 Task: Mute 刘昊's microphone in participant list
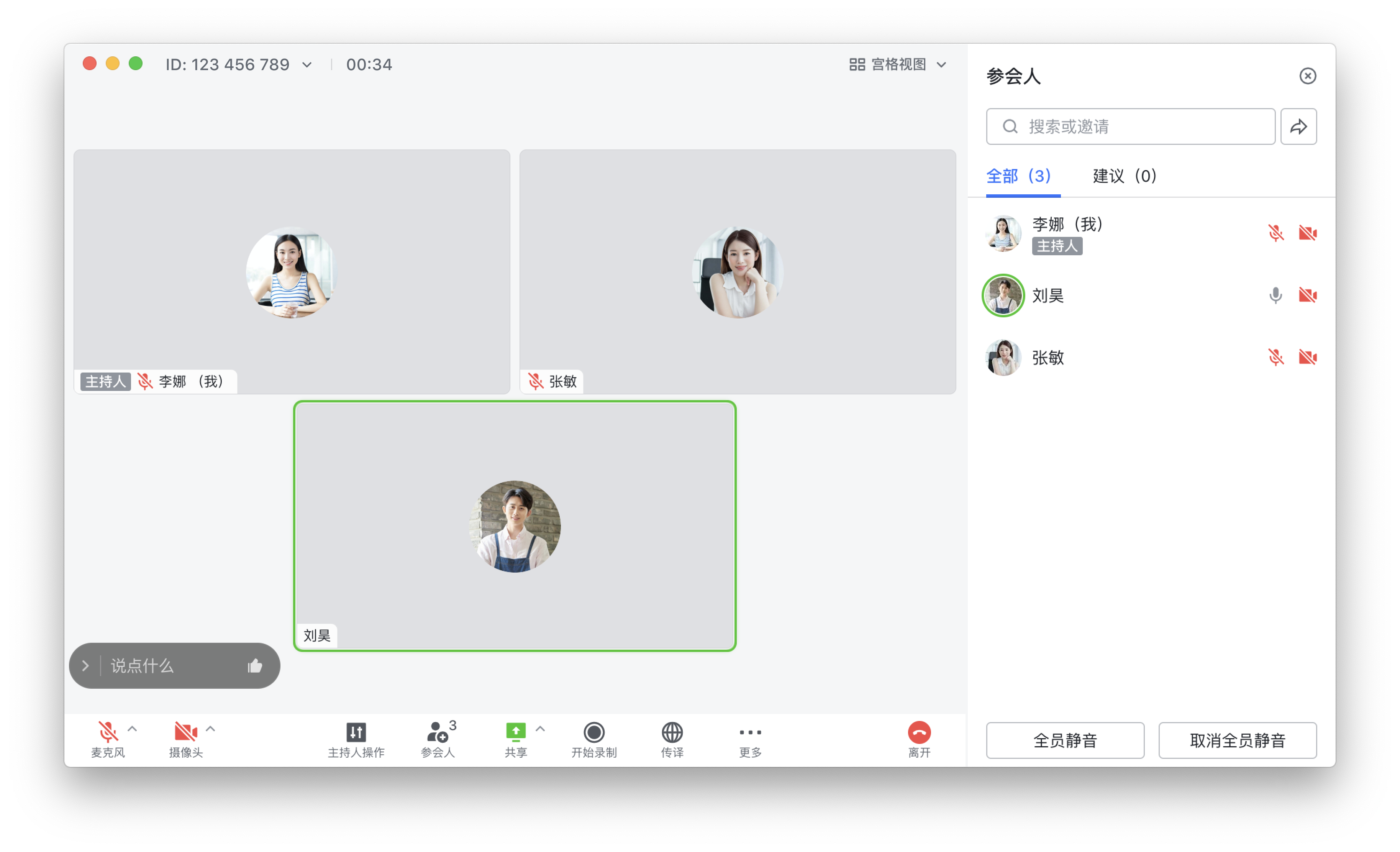pyautogui.click(x=1275, y=295)
